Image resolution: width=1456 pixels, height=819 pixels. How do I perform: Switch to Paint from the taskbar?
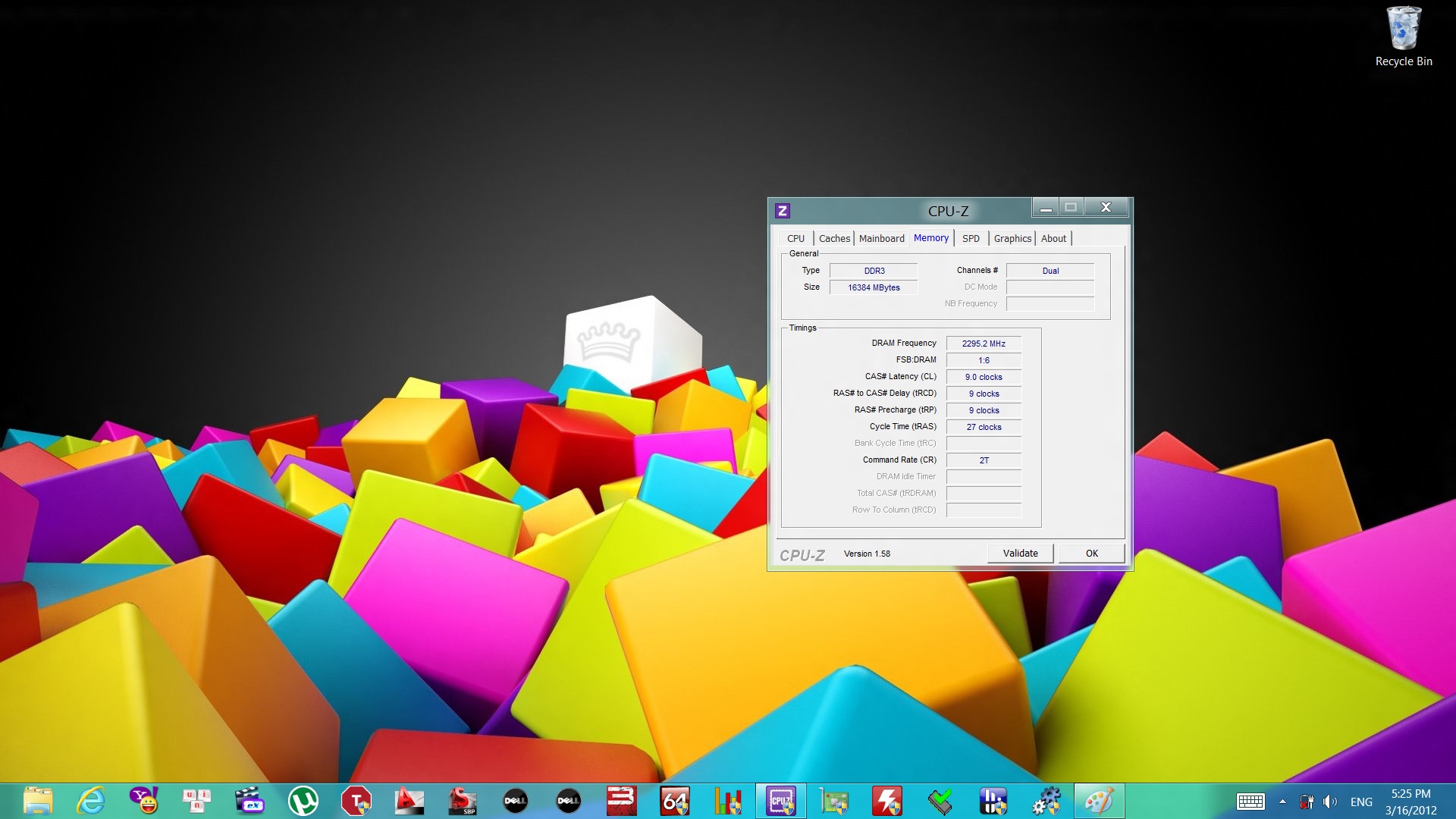(1100, 801)
